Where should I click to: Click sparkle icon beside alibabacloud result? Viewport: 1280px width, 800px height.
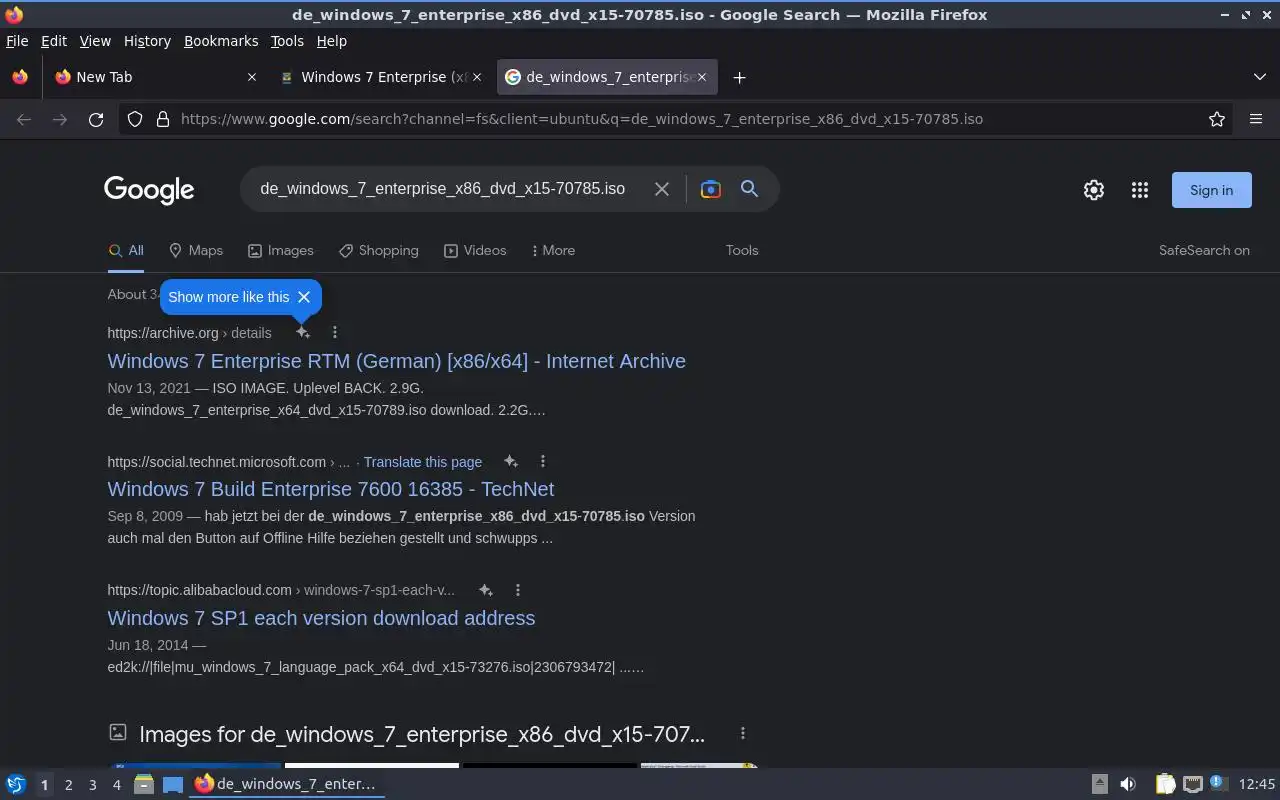click(485, 590)
